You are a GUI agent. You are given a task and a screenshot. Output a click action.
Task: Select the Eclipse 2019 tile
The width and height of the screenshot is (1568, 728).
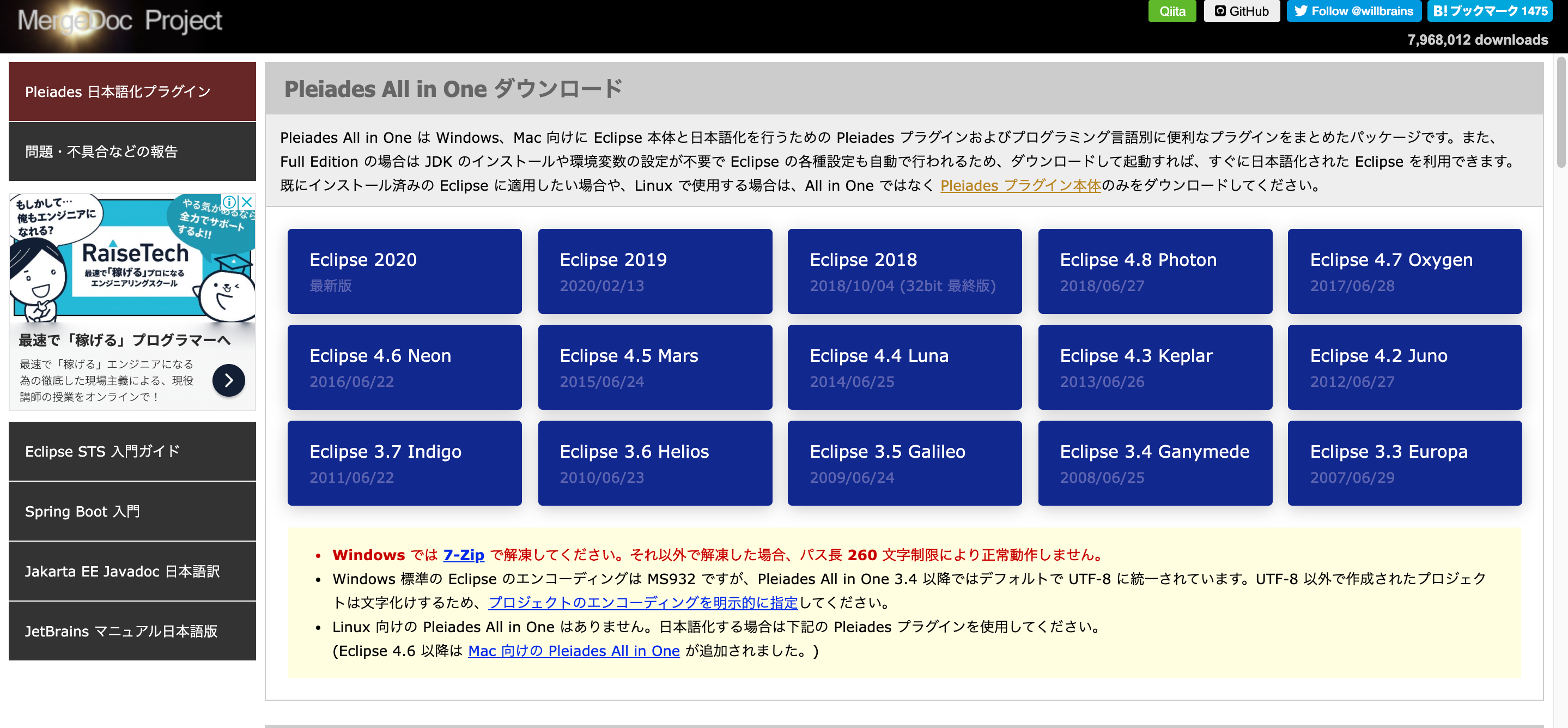point(655,271)
